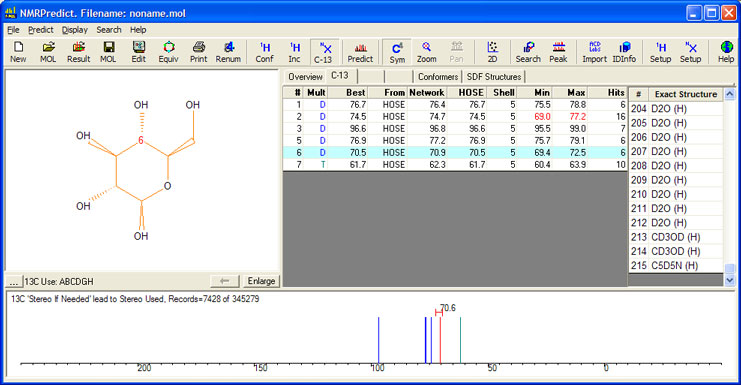
Task: Select structure entry 213 CD3OD (H)
Action: pyautogui.click(x=676, y=237)
